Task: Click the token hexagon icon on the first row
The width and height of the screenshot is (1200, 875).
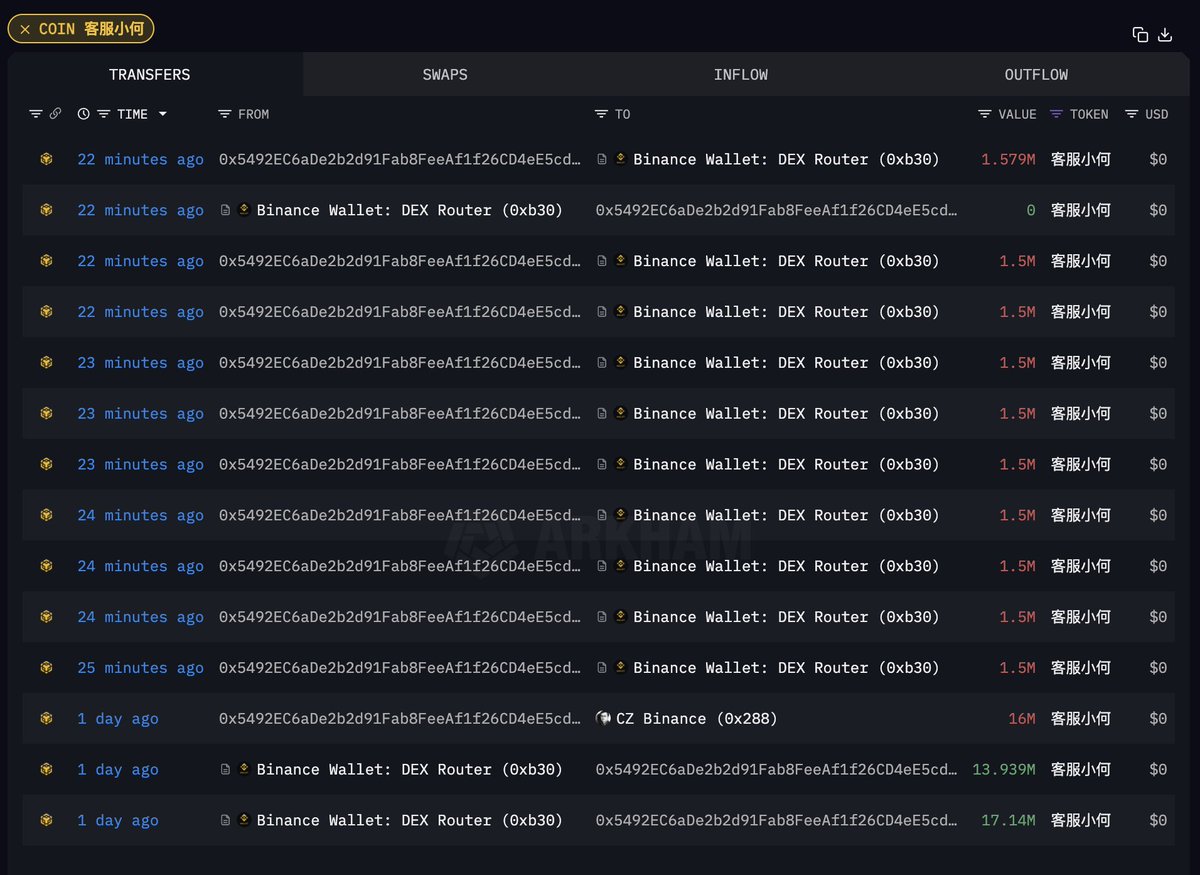Action: click(44, 159)
